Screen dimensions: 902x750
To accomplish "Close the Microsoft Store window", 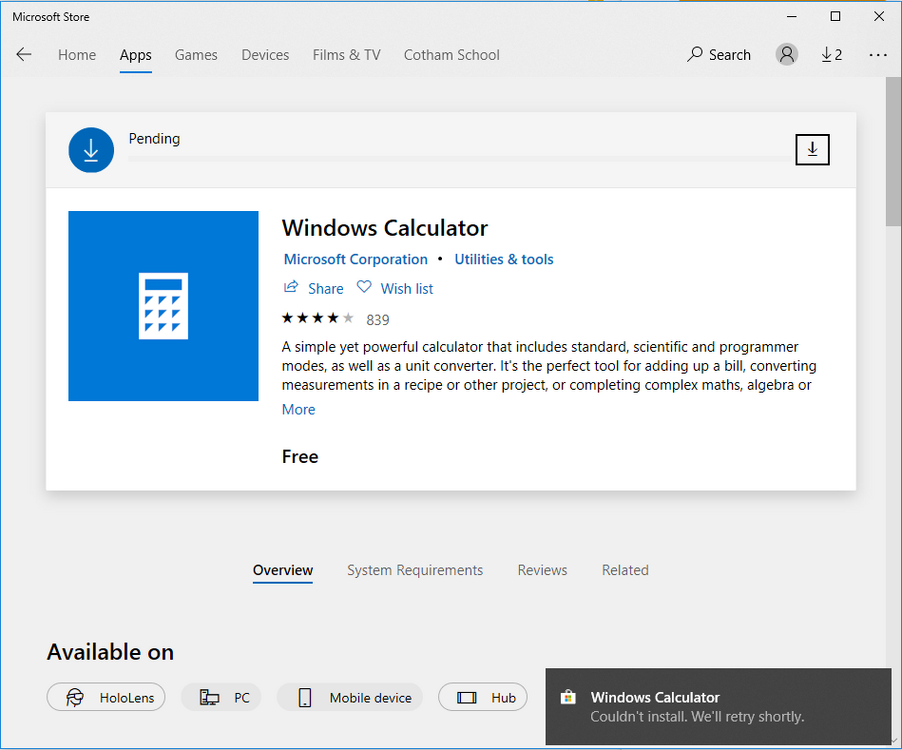I will click(879, 16).
